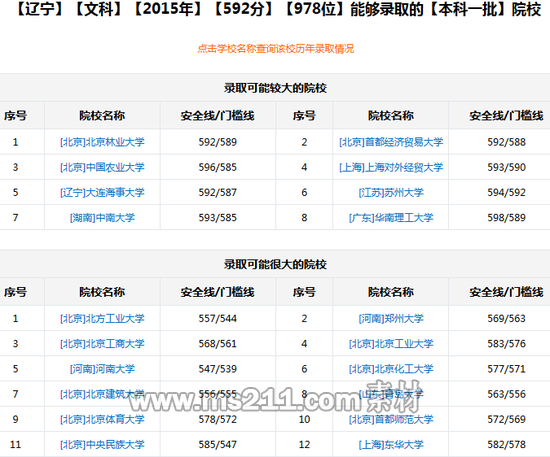This screenshot has height=457, width=550.
Task: Open the 河南大学 link
Action: pos(102,369)
